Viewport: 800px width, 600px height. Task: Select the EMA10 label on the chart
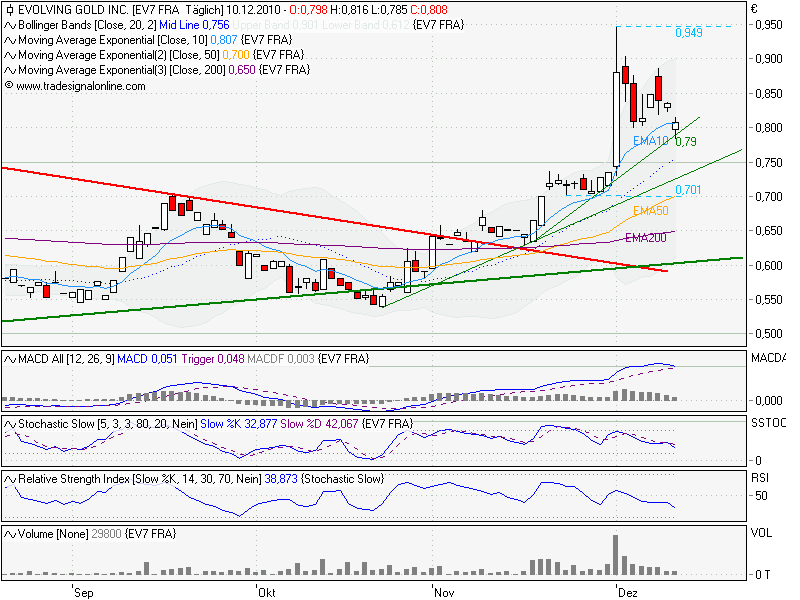coord(650,142)
